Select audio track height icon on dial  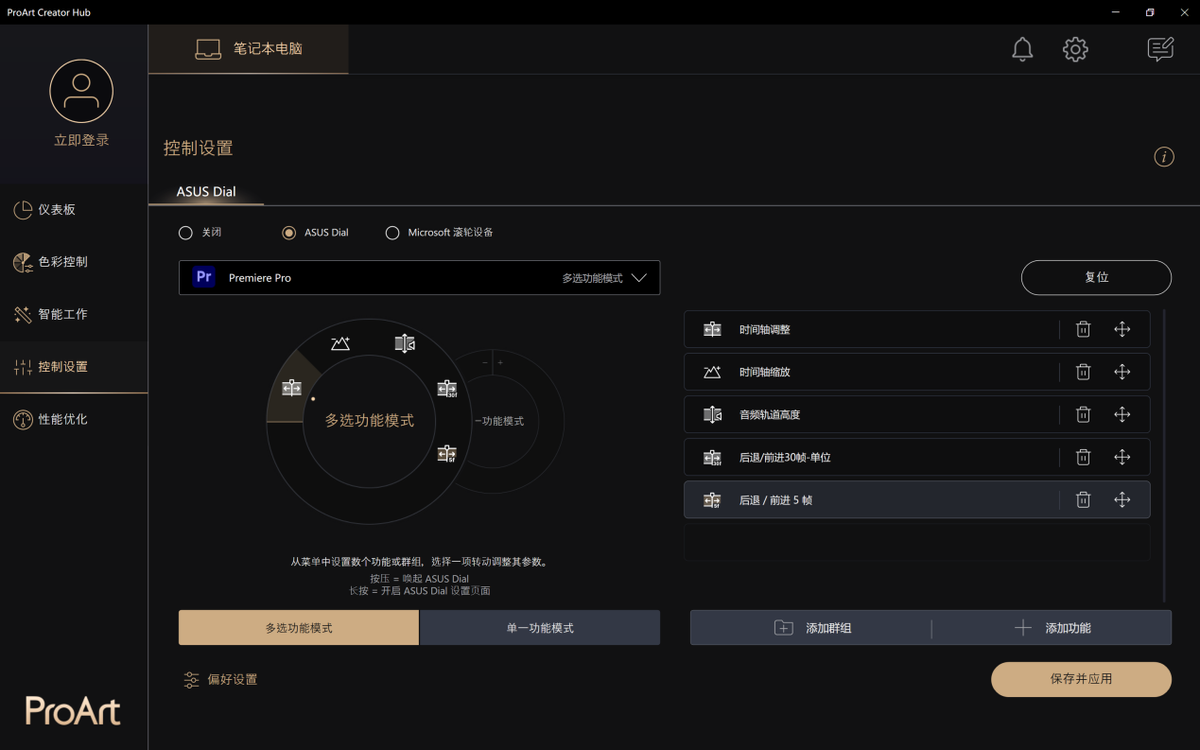404,344
